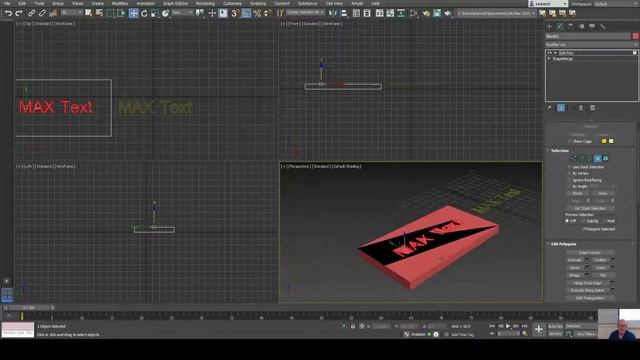Select Vertex sub-object level icon
This screenshot has width=640, height=360.
coord(573,158)
